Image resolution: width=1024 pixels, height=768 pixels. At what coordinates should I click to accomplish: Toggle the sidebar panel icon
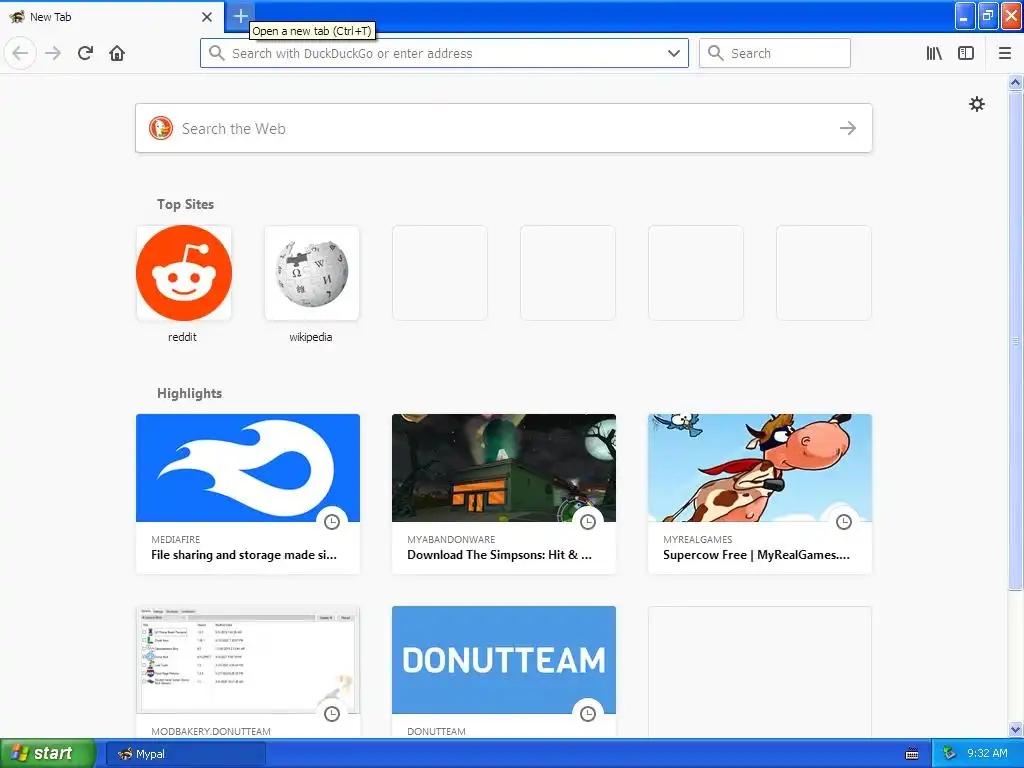[x=966, y=53]
